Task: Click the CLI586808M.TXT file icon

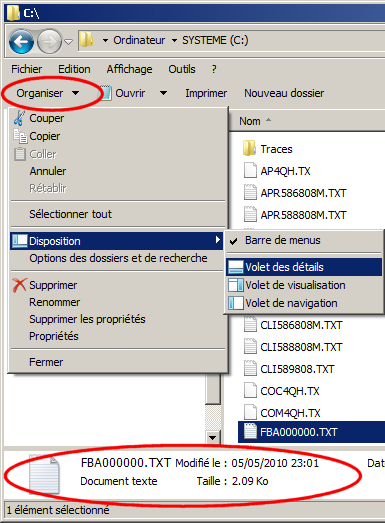Action: click(x=250, y=325)
